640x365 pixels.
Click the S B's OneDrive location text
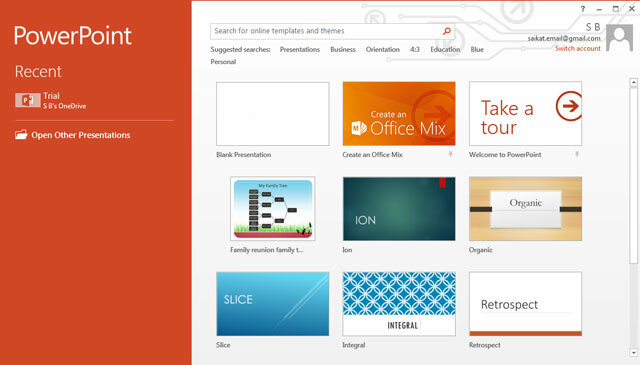[64, 106]
